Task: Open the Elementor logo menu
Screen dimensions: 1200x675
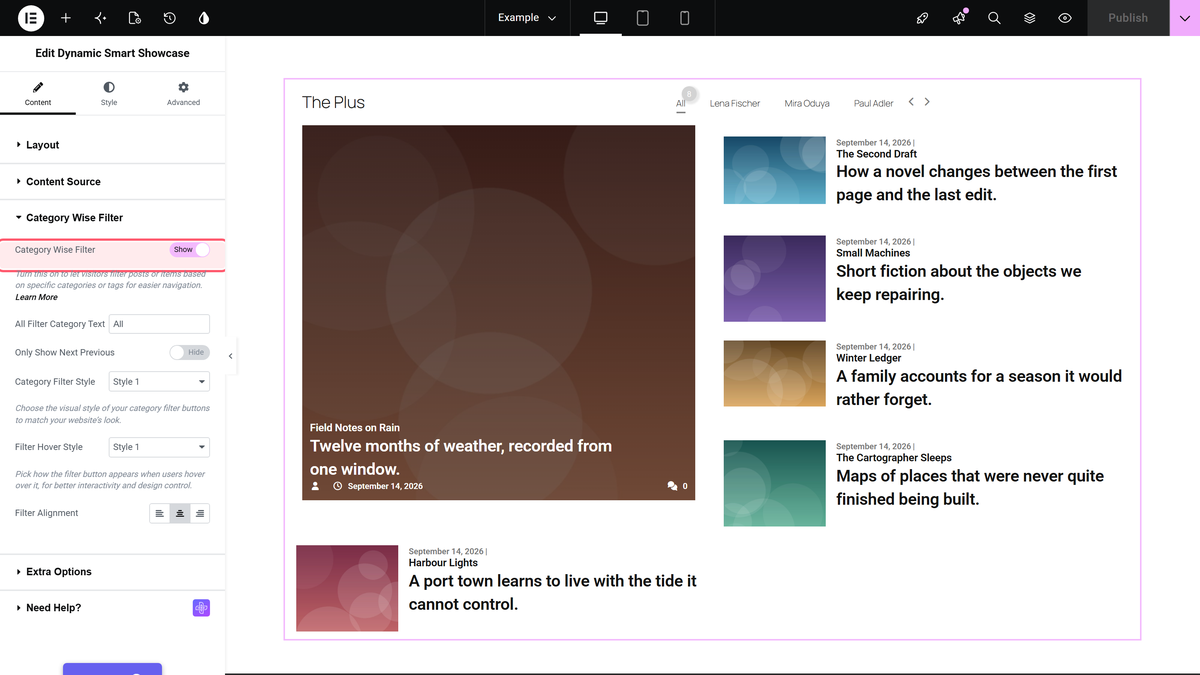Action: [30, 18]
